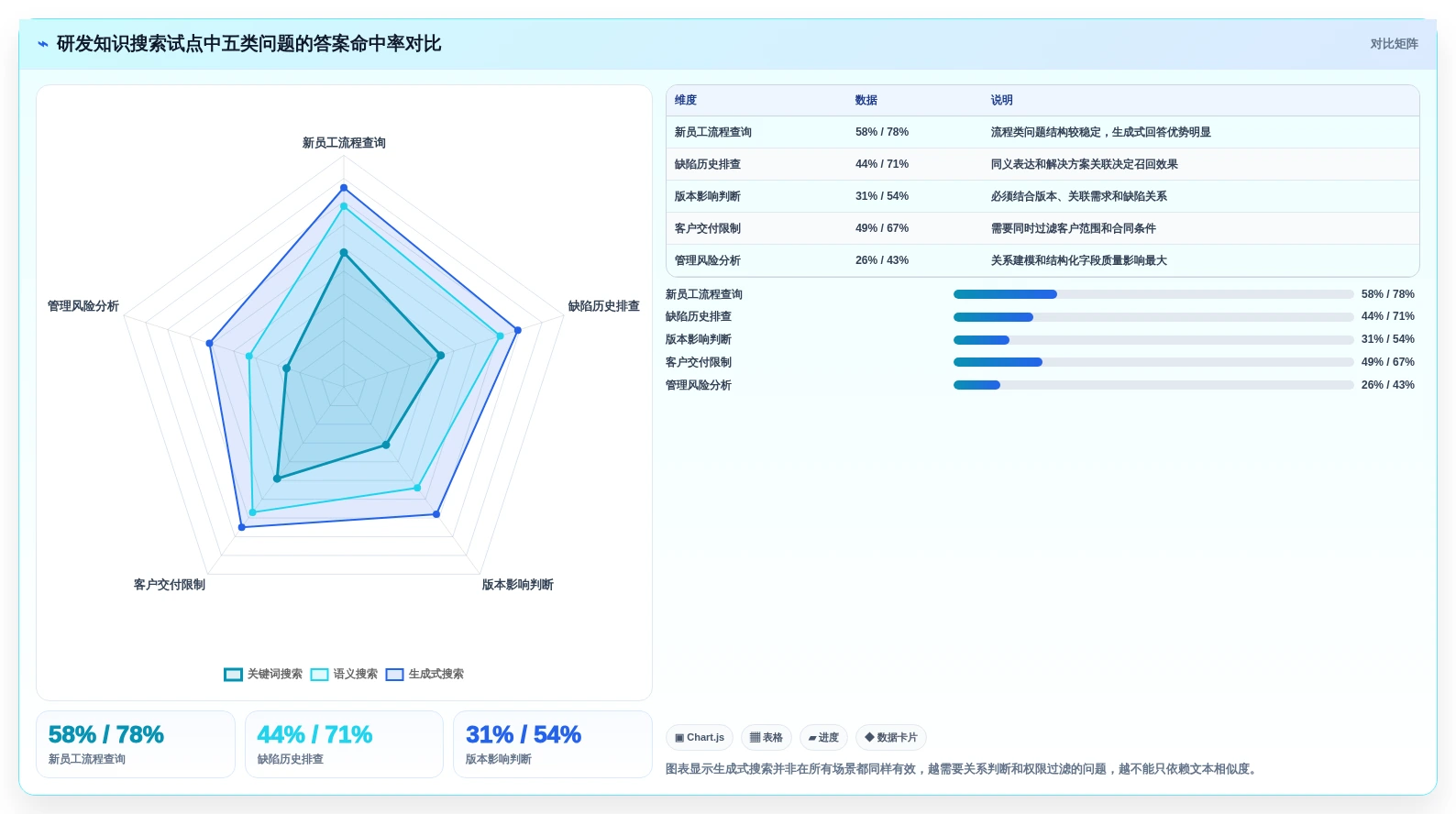Click the 数据 column header
The image size is (1456, 814).
[866, 101]
